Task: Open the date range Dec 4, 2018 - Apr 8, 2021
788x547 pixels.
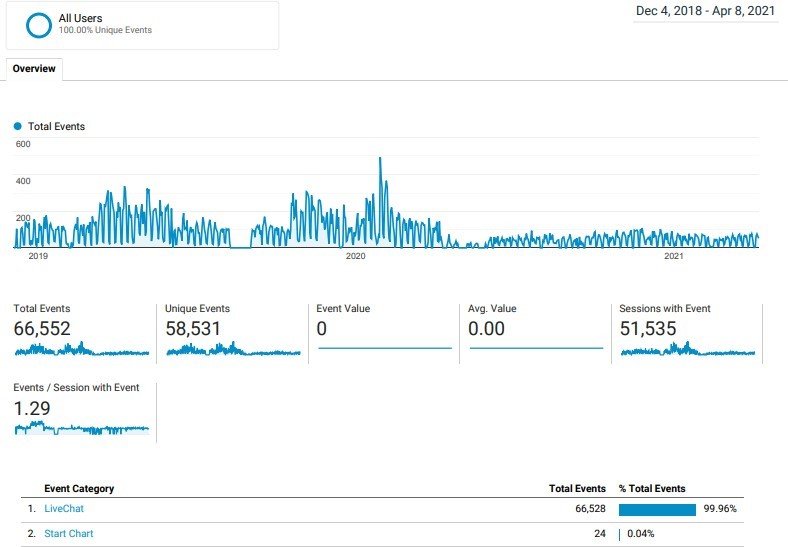Action: tap(706, 11)
